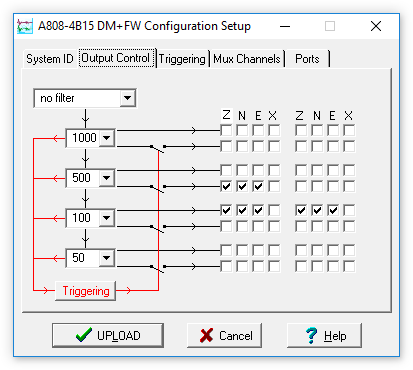Enable first Z checkbox on 1000 continuous row

[x=226, y=130]
